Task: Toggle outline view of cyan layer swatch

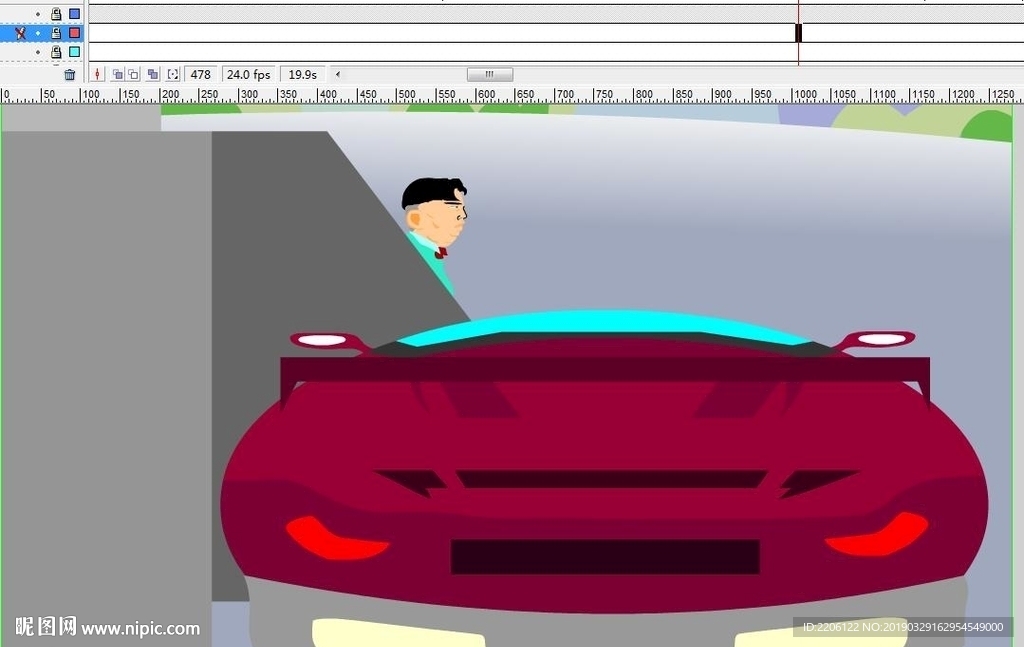Action: (x=74, y=52)
